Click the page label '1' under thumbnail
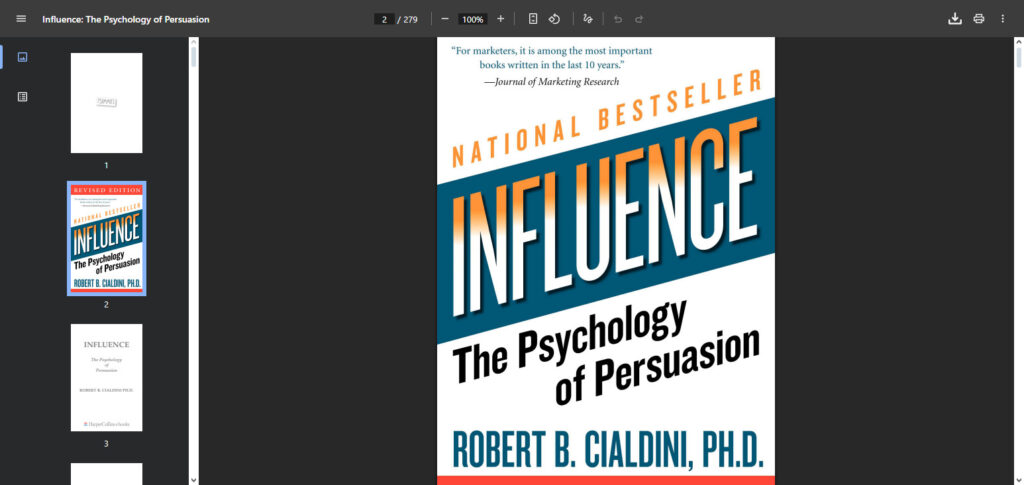Image resolution: width=1024 pixels, height=485 pixels. (x=106, y=165)
